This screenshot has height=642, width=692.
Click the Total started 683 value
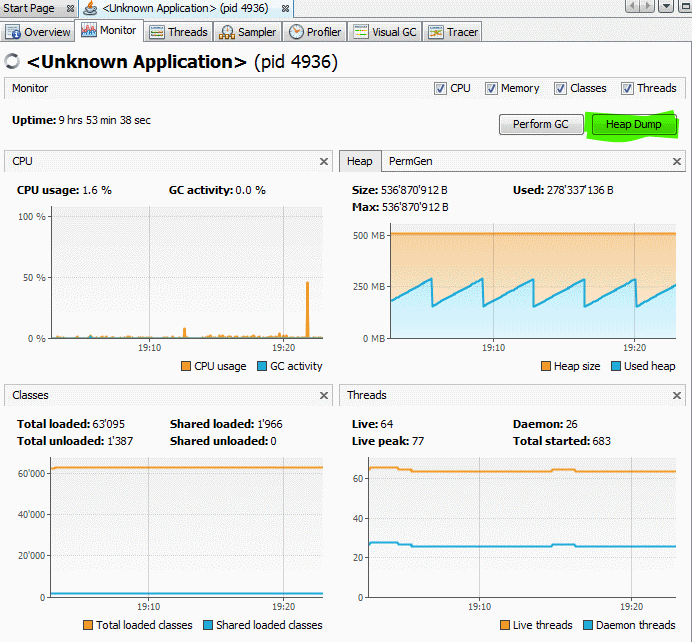pos(602,441)
